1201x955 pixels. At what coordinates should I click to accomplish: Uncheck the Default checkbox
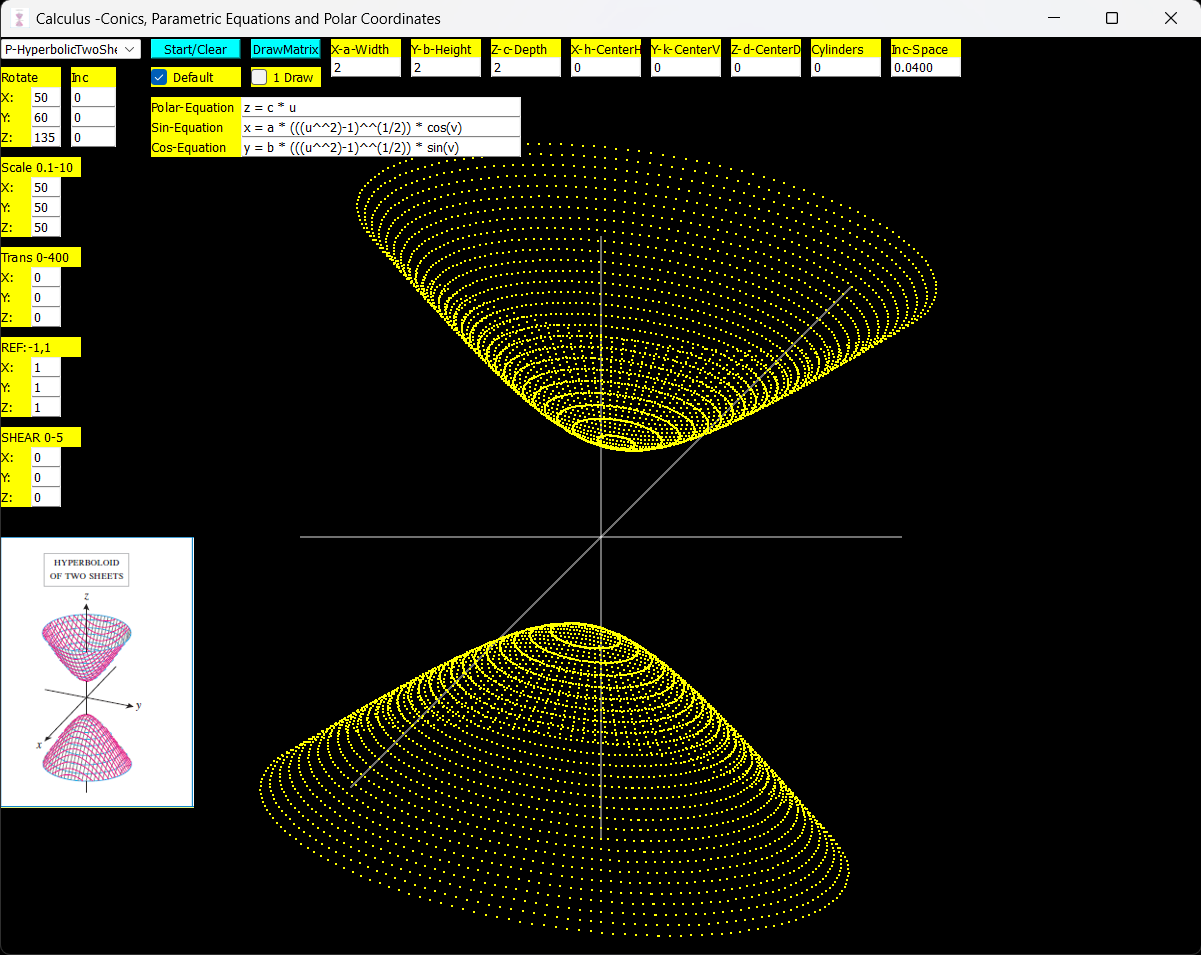coord(160,77)
